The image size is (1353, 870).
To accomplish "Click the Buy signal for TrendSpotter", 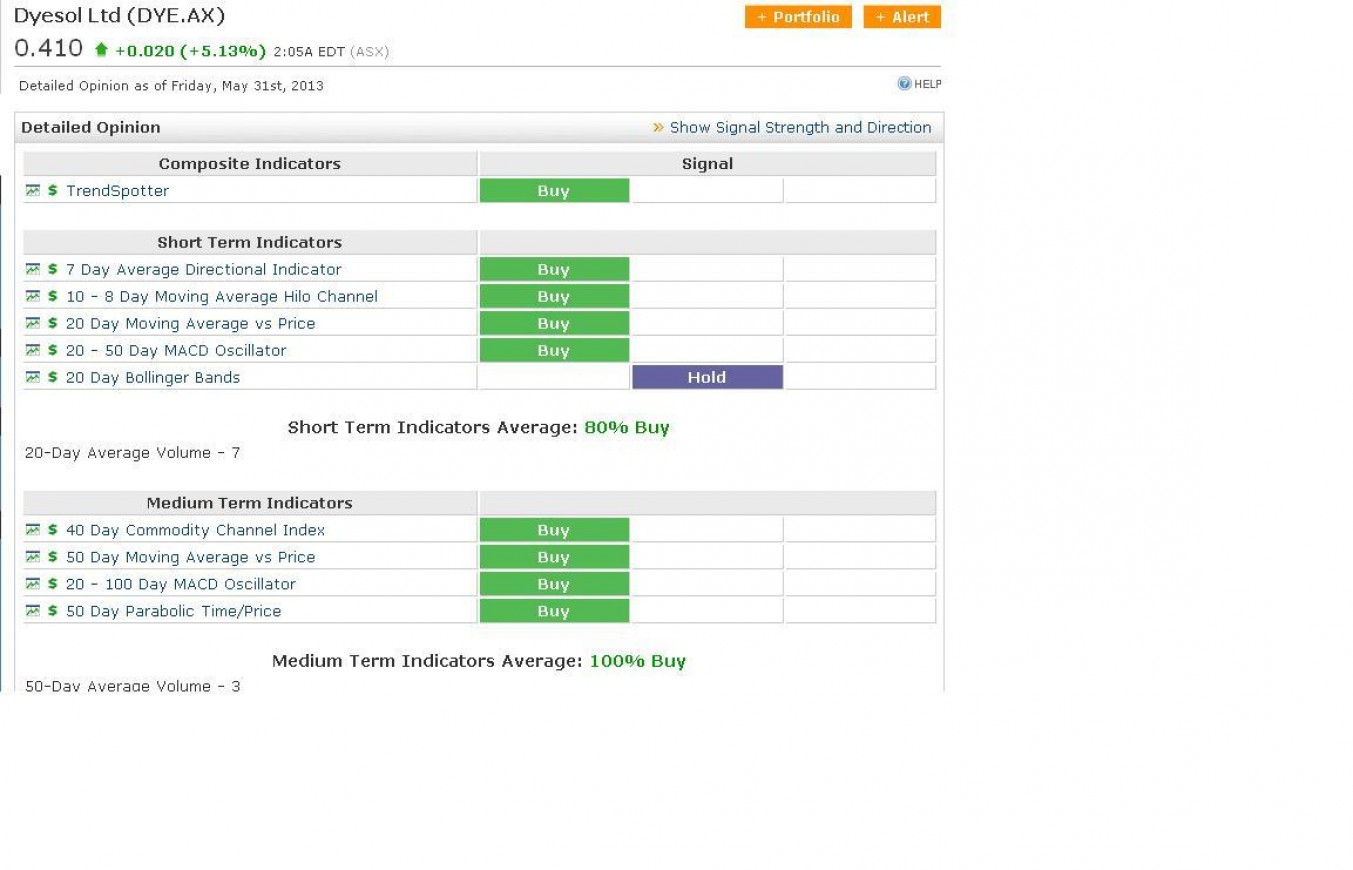I will (554, 191).
